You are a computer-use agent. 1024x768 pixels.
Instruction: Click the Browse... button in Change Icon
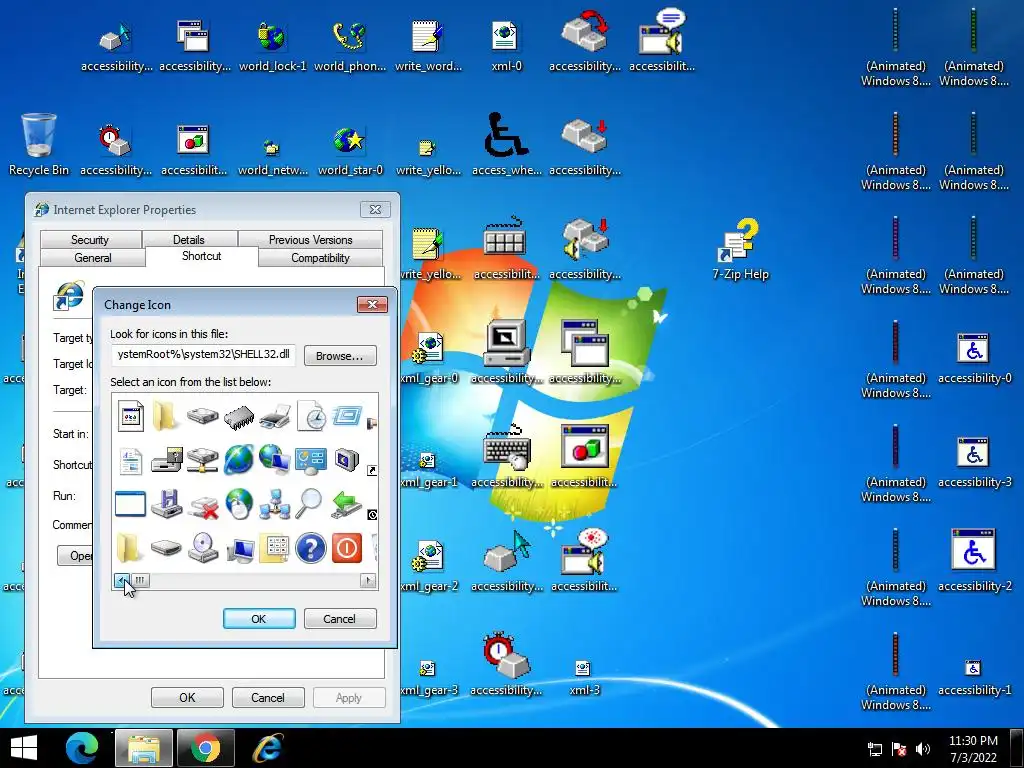tap(340, 356)
